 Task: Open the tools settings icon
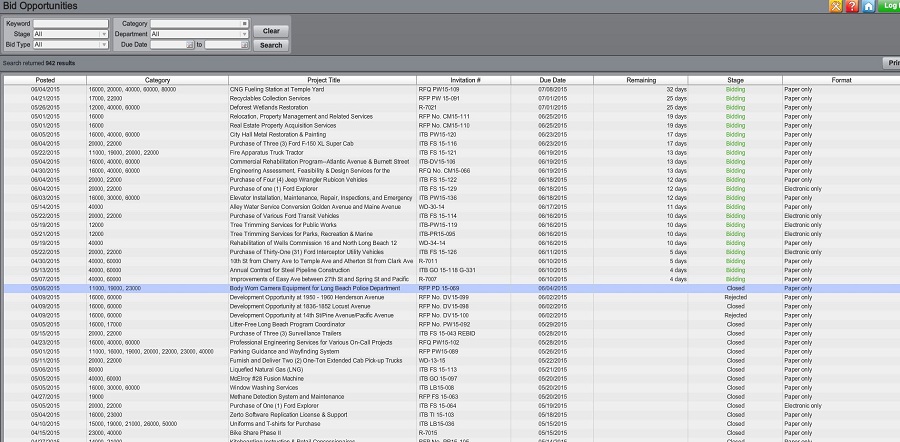point(835,6)
